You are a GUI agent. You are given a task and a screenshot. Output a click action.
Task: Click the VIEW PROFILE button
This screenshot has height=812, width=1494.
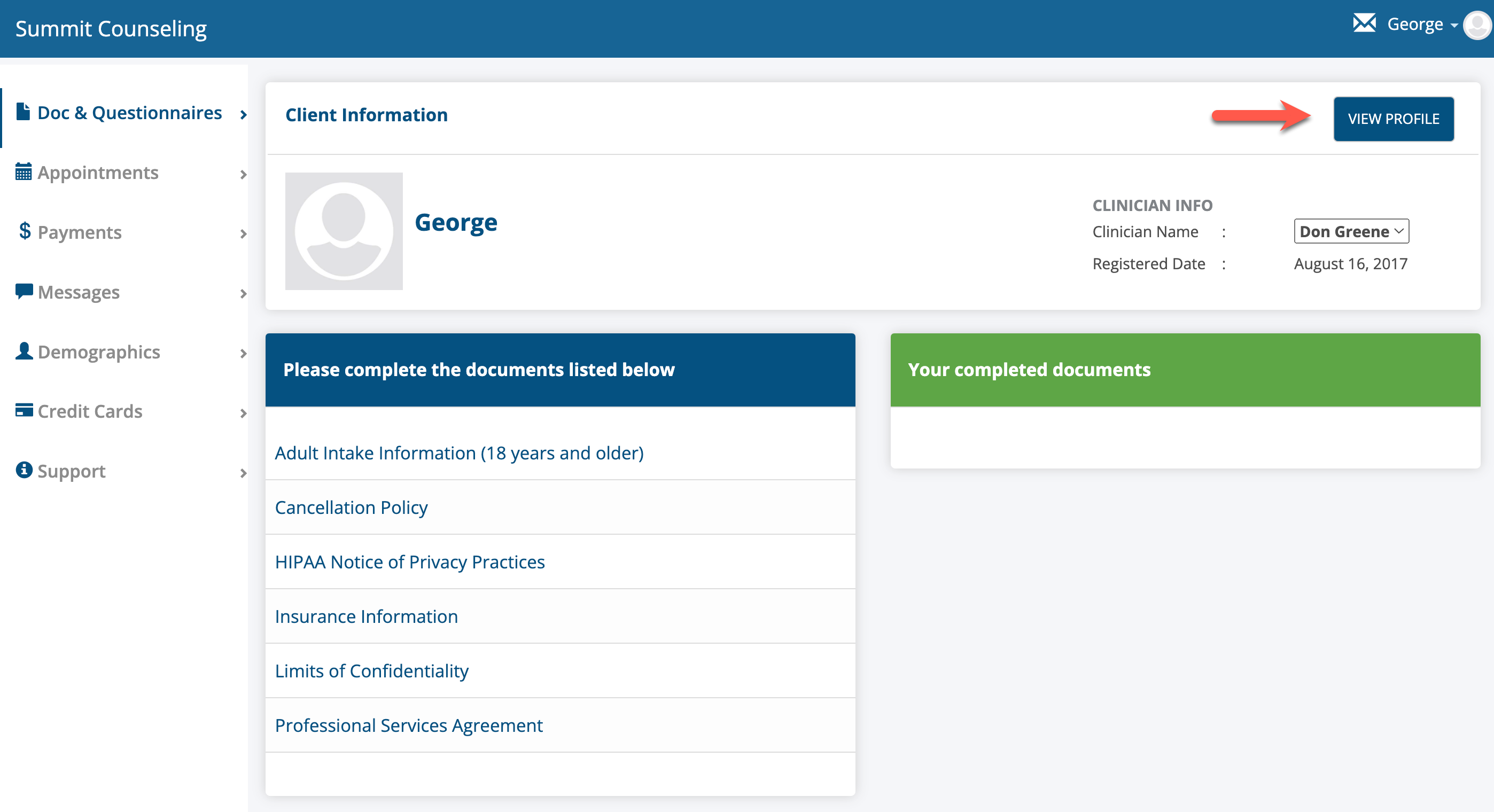tap(1394, 118)
